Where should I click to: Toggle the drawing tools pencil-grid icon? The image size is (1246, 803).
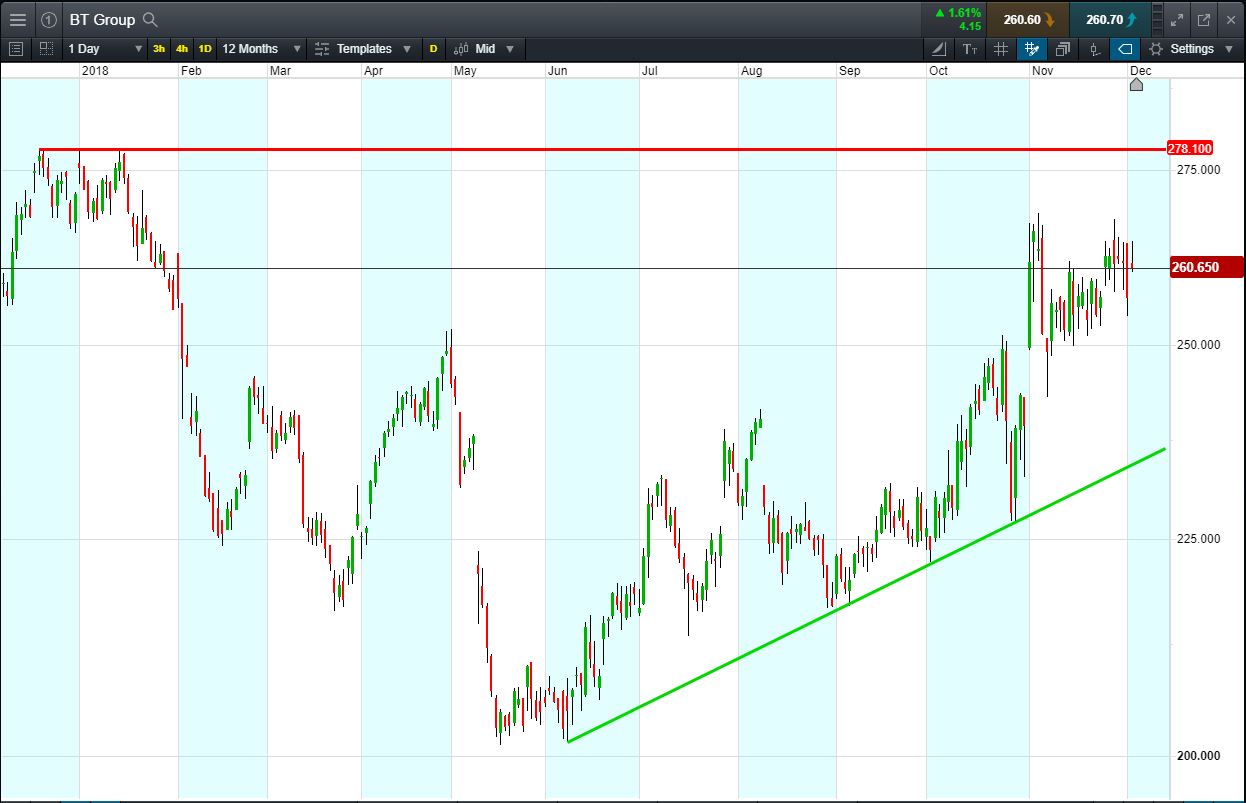pos(1031,48)
